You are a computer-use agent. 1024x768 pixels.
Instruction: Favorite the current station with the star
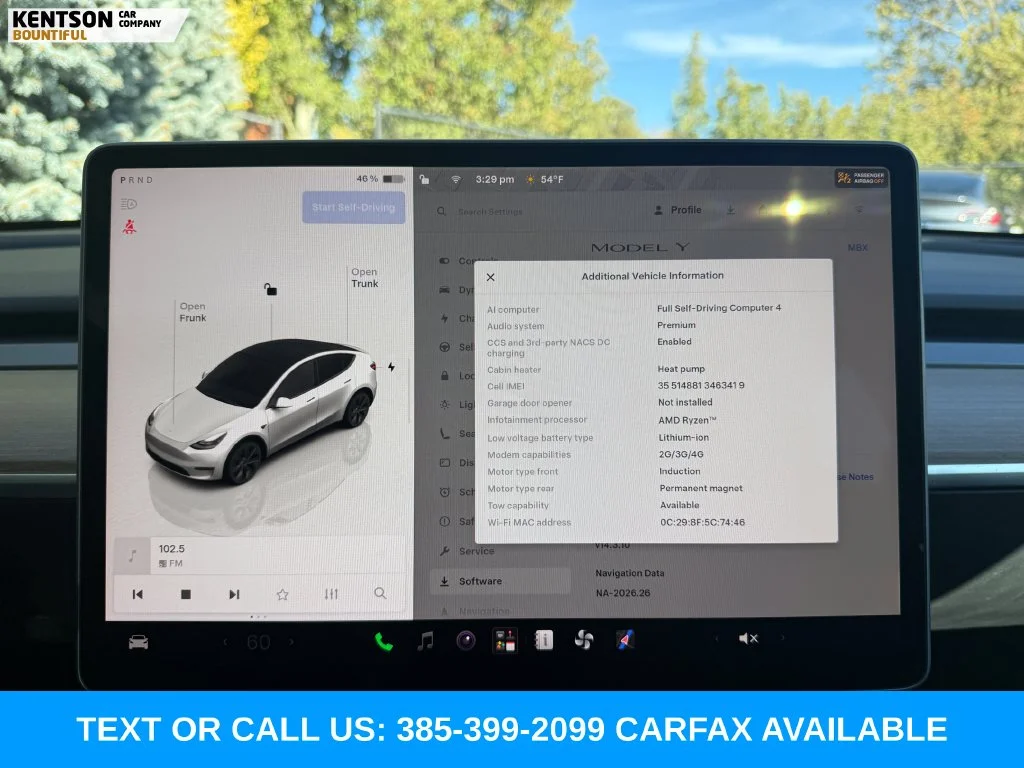point(282,594)
